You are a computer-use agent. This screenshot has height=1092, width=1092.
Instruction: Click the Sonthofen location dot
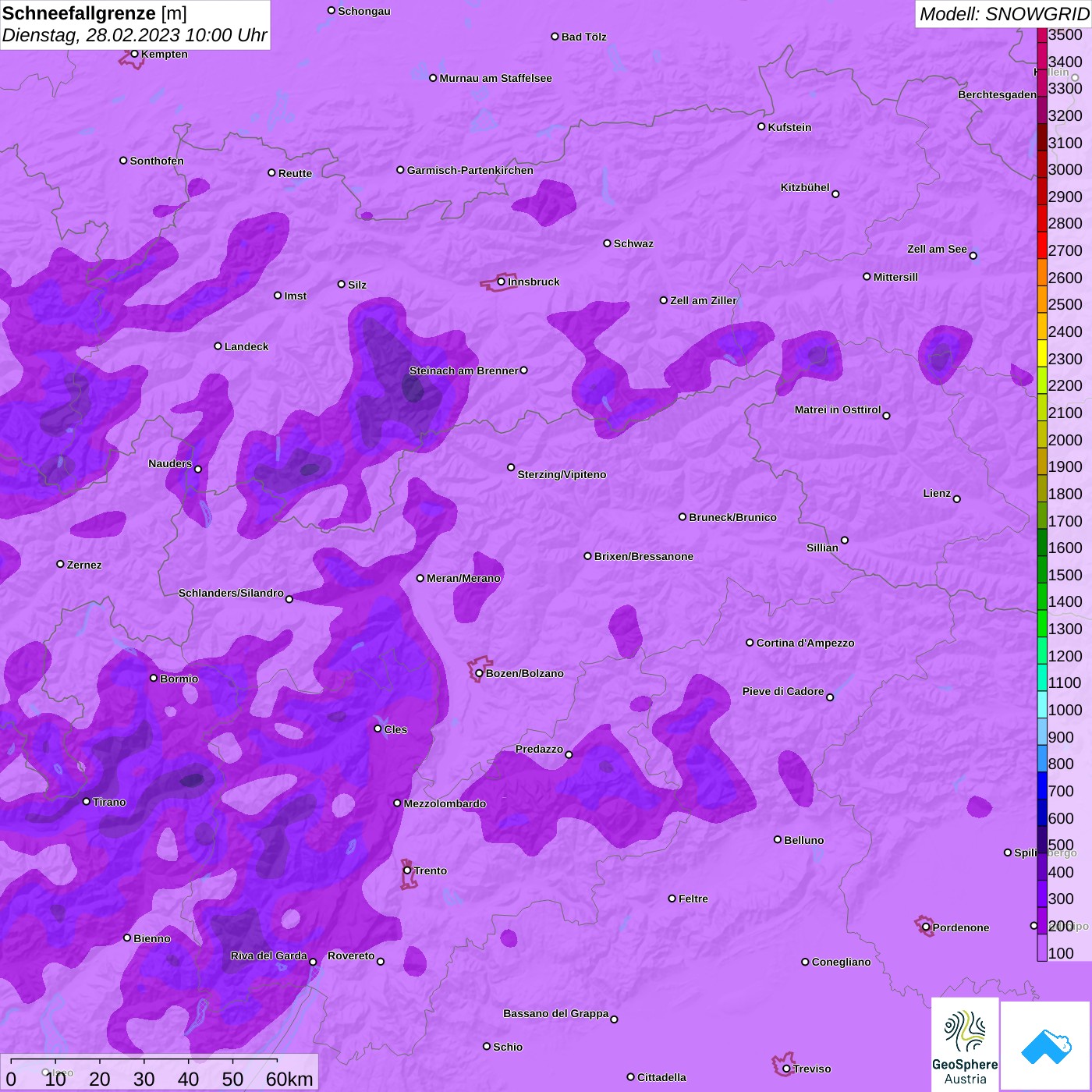(123, 161)
